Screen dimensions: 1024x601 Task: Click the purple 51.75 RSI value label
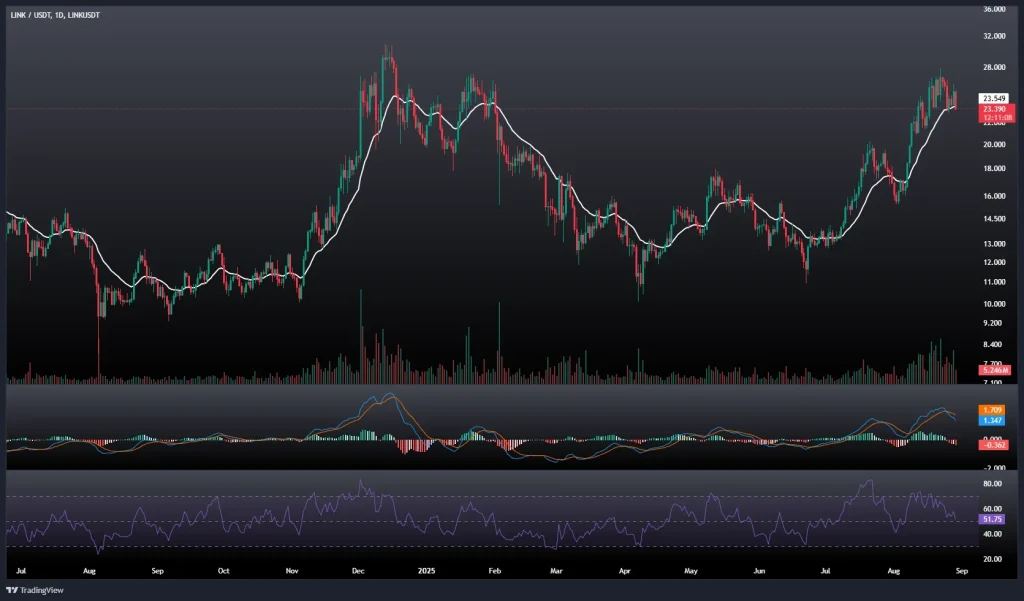click(993, 520)
